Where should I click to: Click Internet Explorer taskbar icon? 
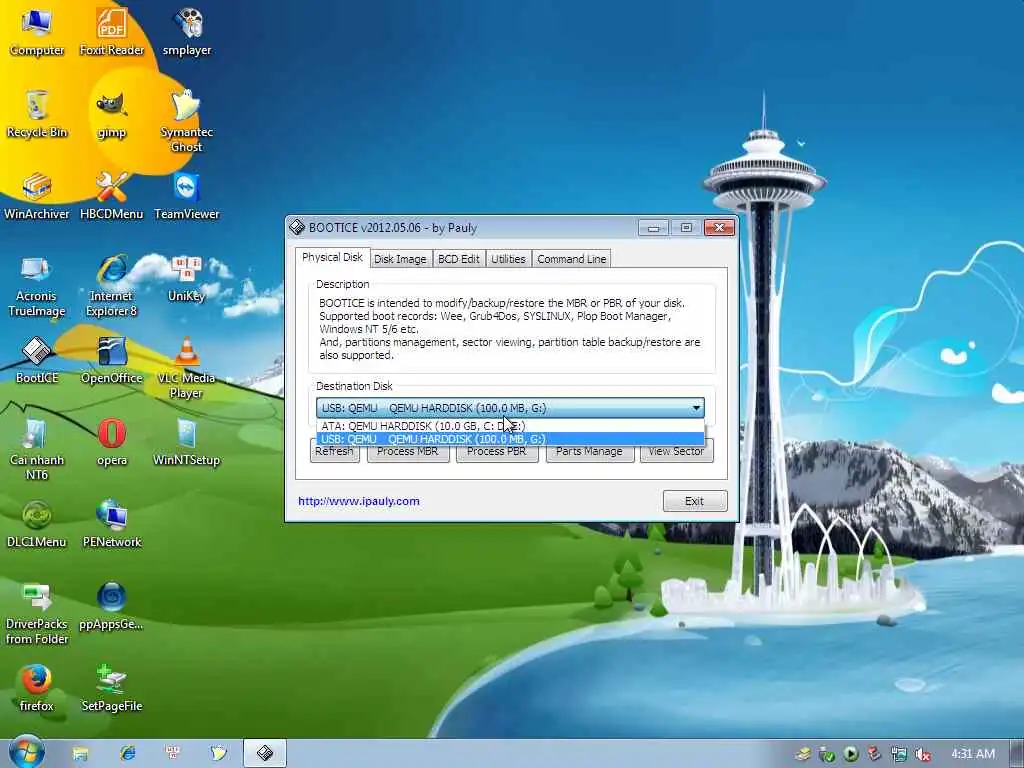(x=127, y=754)
